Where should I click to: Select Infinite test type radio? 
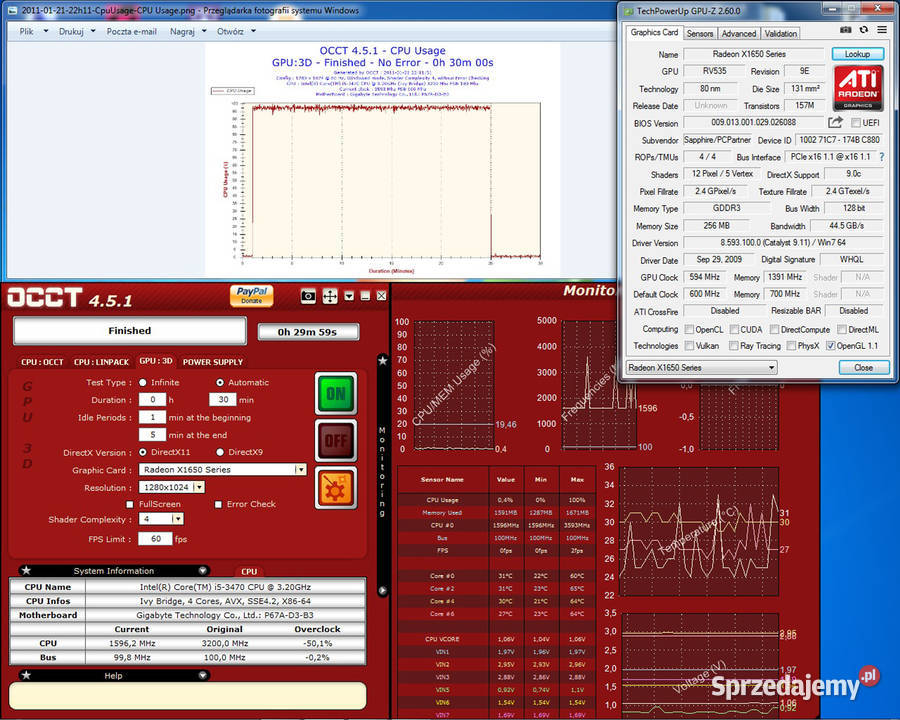click(143, 382)
